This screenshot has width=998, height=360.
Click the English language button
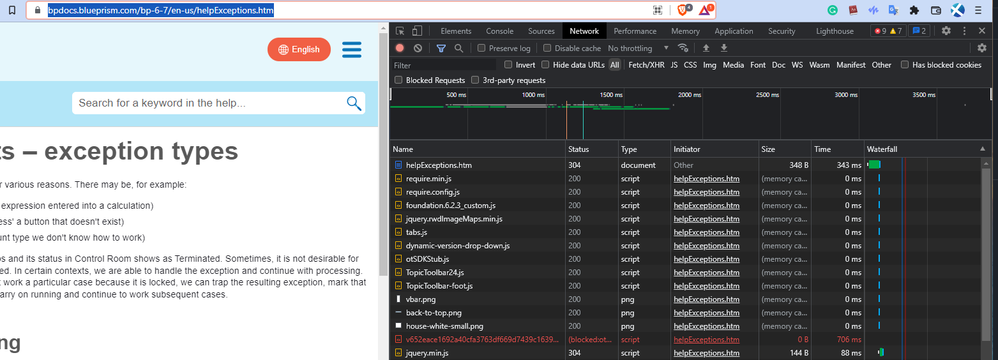[299, 50]
